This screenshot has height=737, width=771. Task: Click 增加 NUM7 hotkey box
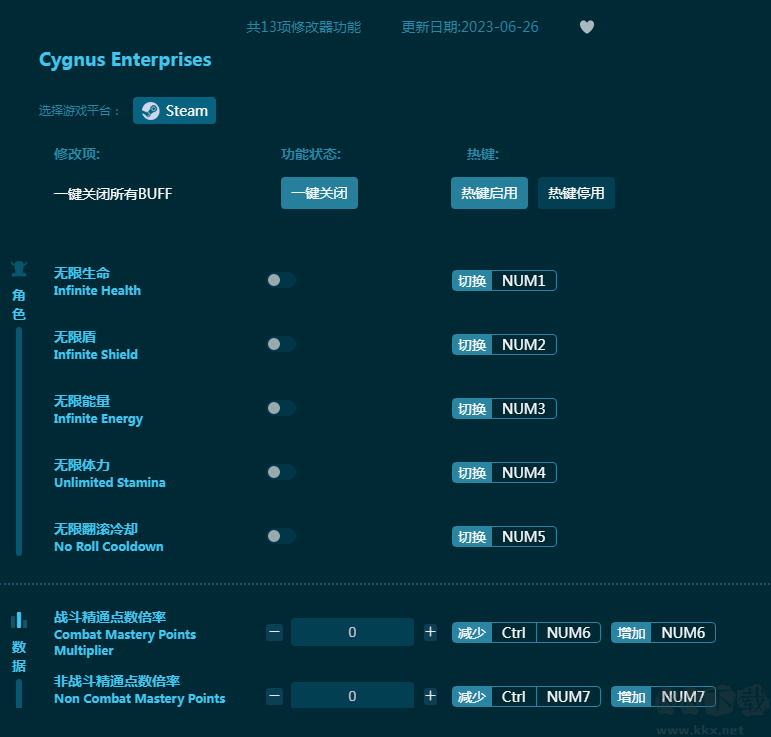tap(683, 697)
